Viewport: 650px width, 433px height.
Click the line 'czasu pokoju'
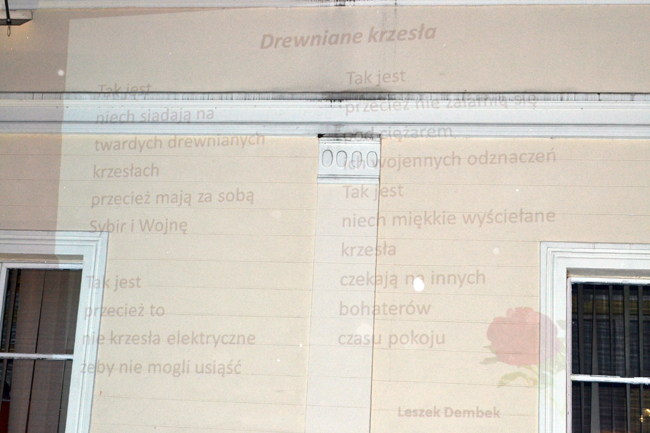coord(392,339)
